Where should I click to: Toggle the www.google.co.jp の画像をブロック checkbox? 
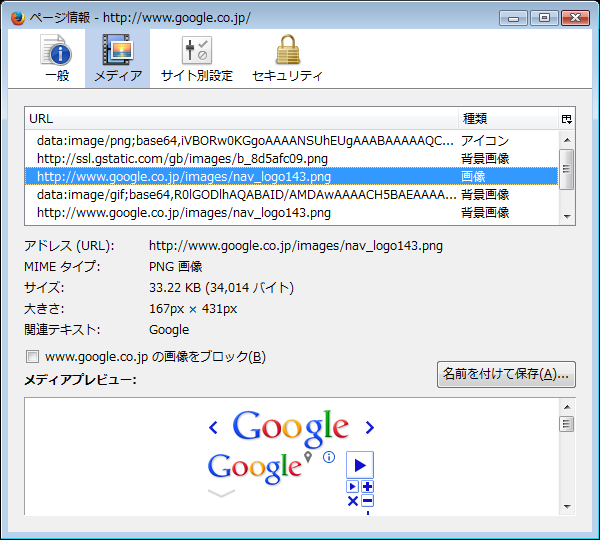(32, 357)
